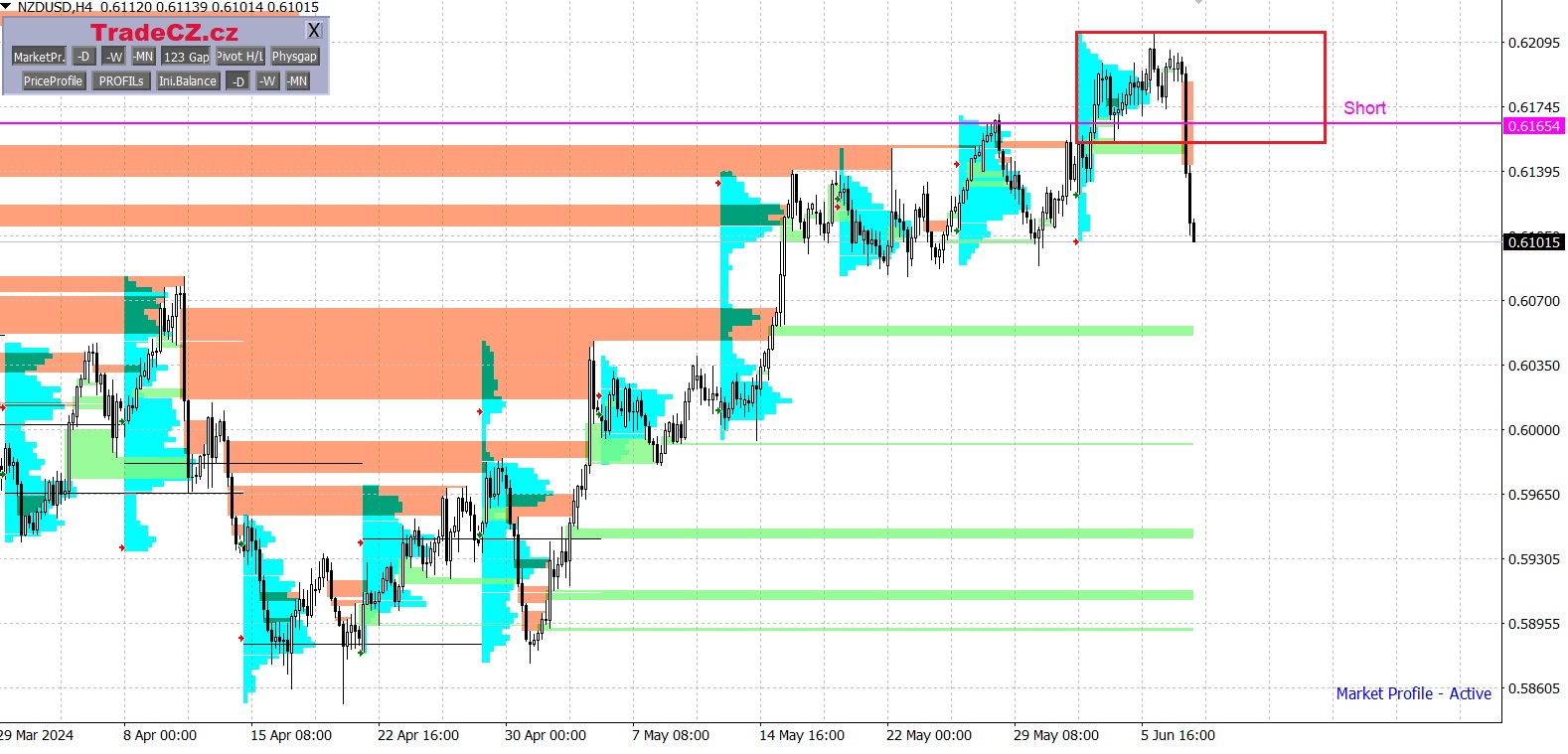Show the PriceProfile overlay
This screenshot has width=1568, height=754.
pyautogui.click(x=54, y=81)
